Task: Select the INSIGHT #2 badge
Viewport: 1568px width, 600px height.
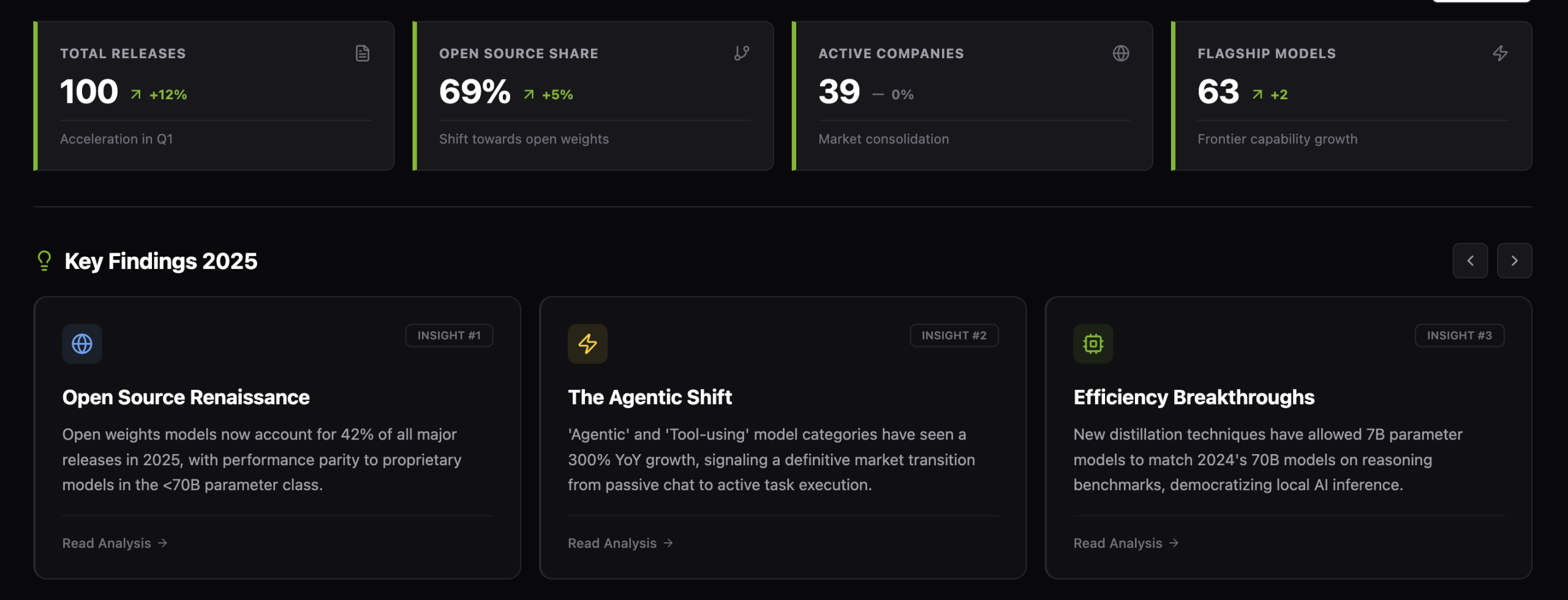Action: (x=954, y=335)
